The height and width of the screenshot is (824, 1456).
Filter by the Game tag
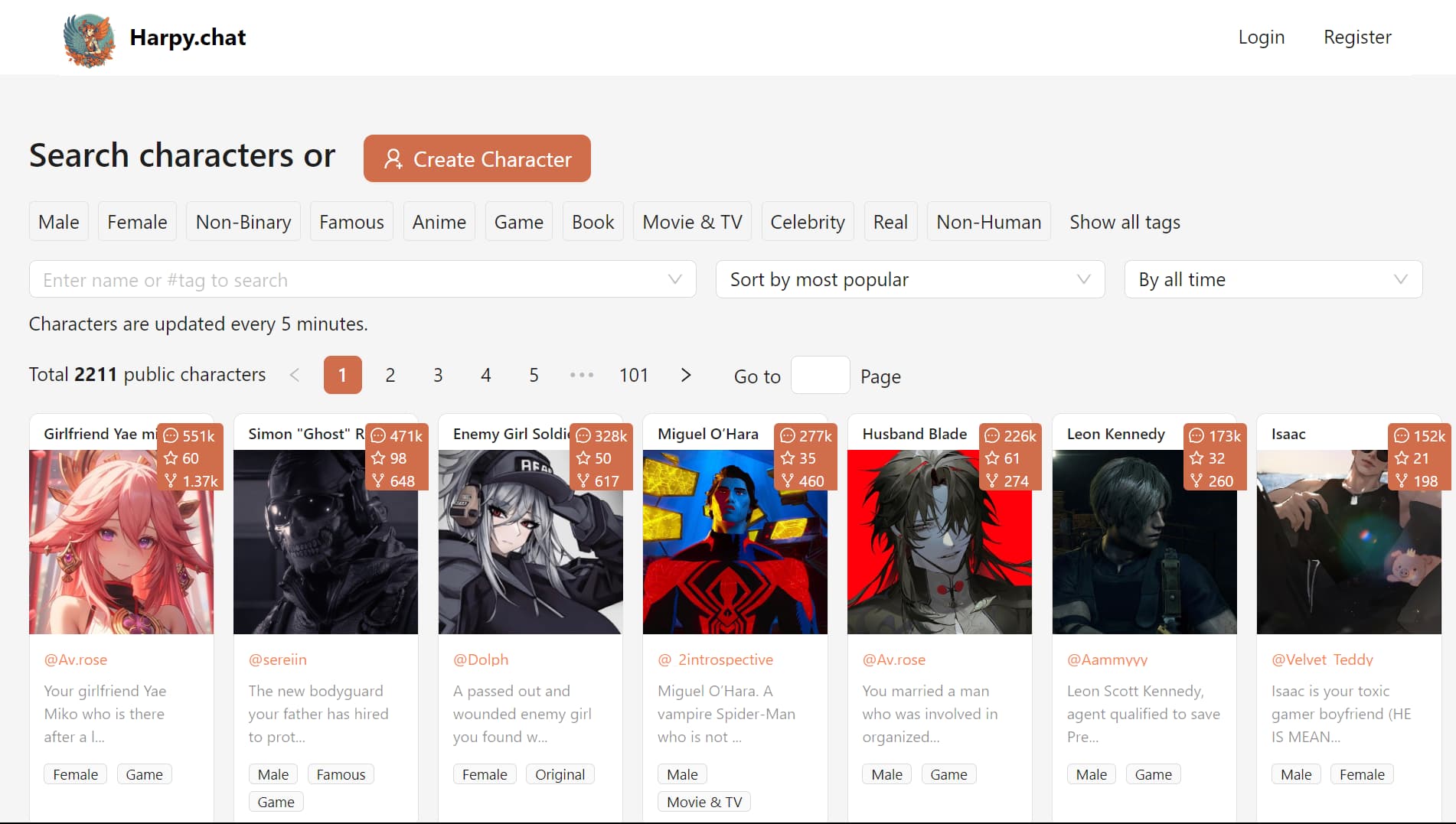(x=519, y=222)
